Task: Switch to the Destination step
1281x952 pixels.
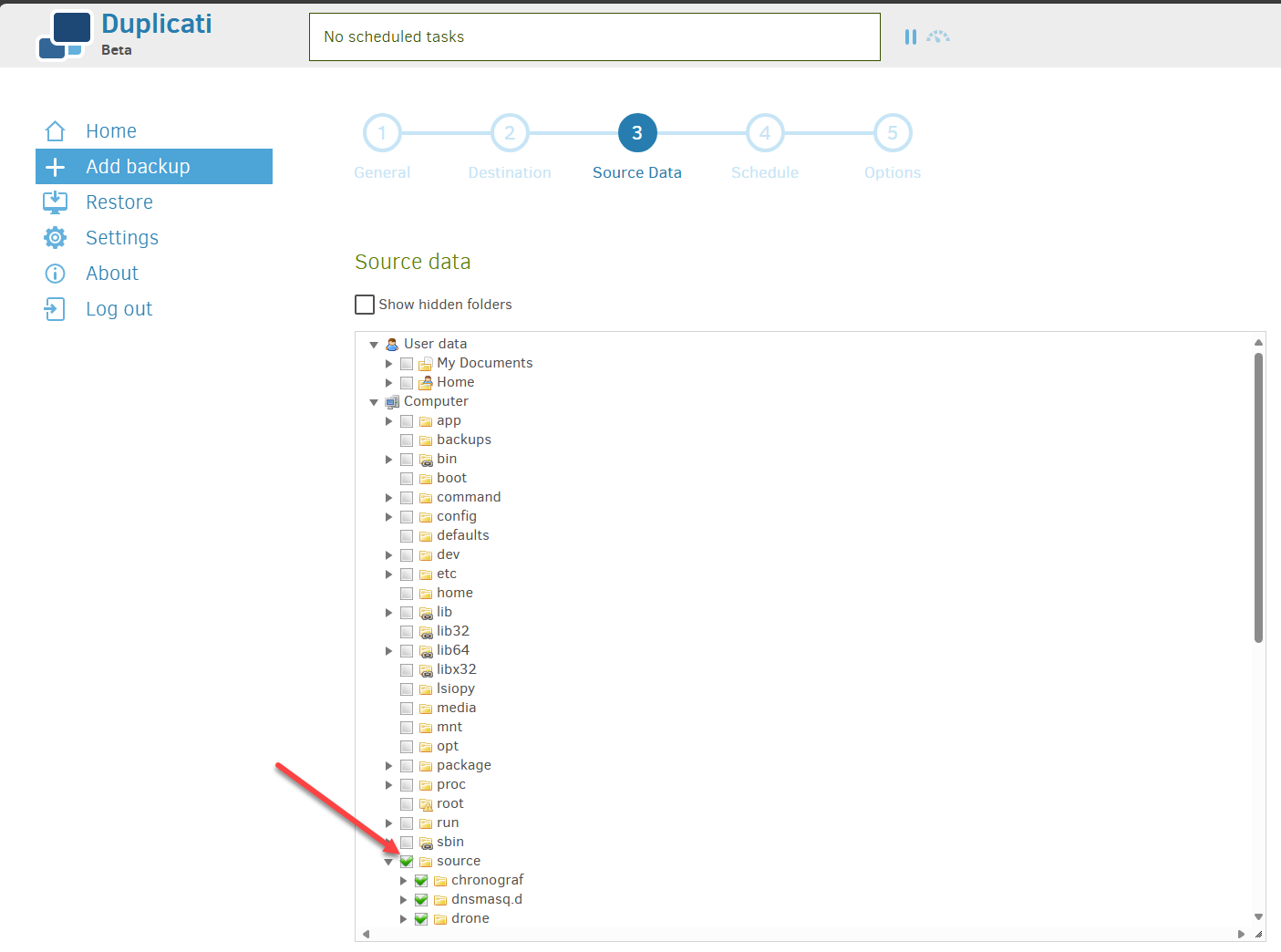Action: click(510, 132)
